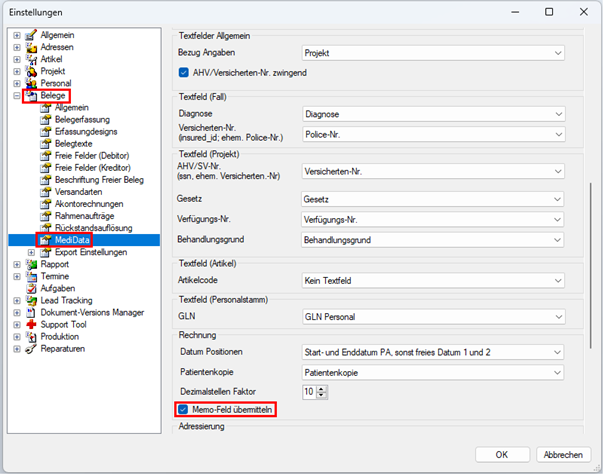The width and height of the screenshot is (605, 475).
Task: Click the Produktion tree icon
Action: [x=31, y=336]
